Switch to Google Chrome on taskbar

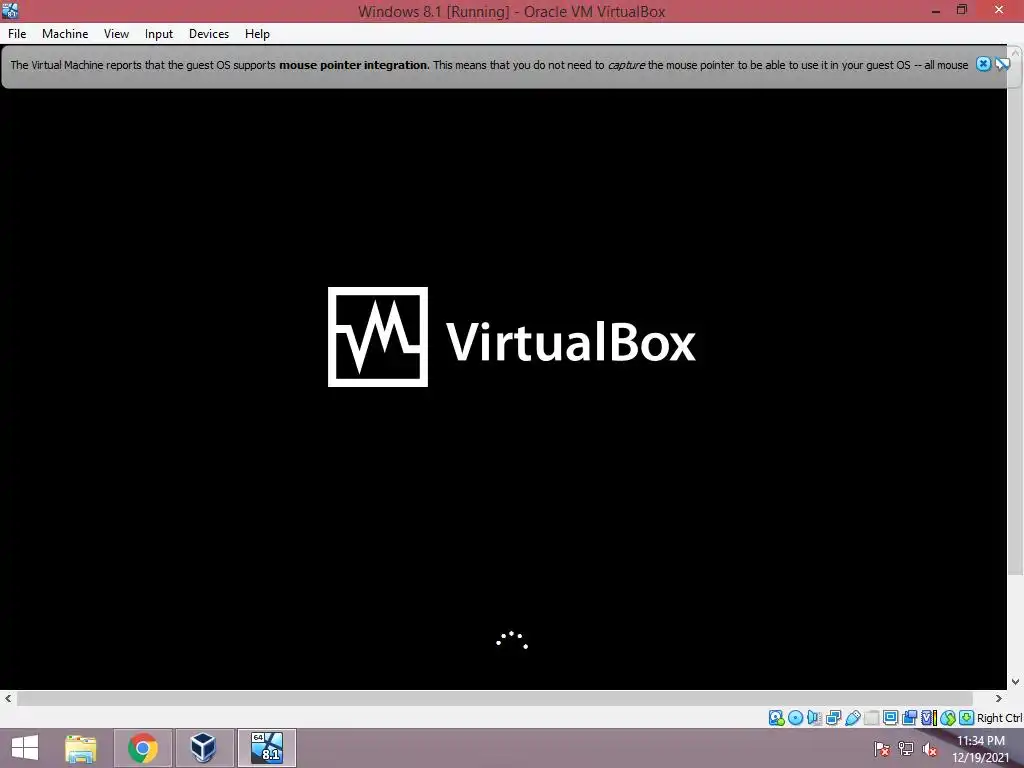pyautogui.click(x=143, y=748)
